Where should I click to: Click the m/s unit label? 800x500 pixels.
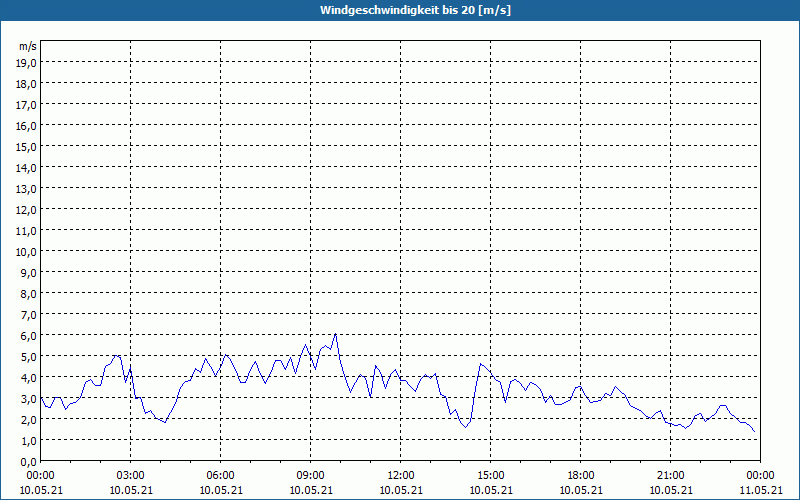point(28,46)
